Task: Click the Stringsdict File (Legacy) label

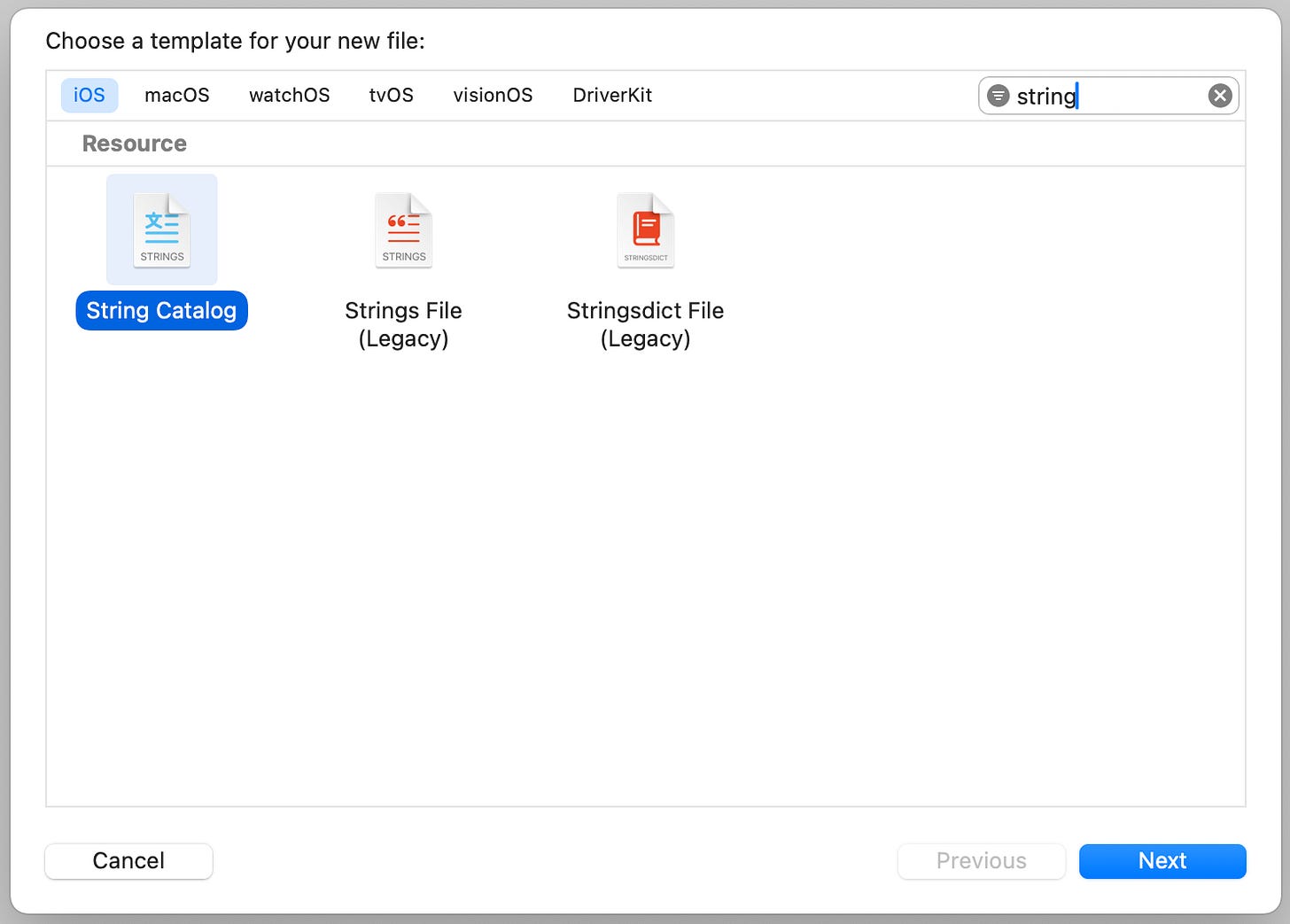Action: tap(645, 324)
